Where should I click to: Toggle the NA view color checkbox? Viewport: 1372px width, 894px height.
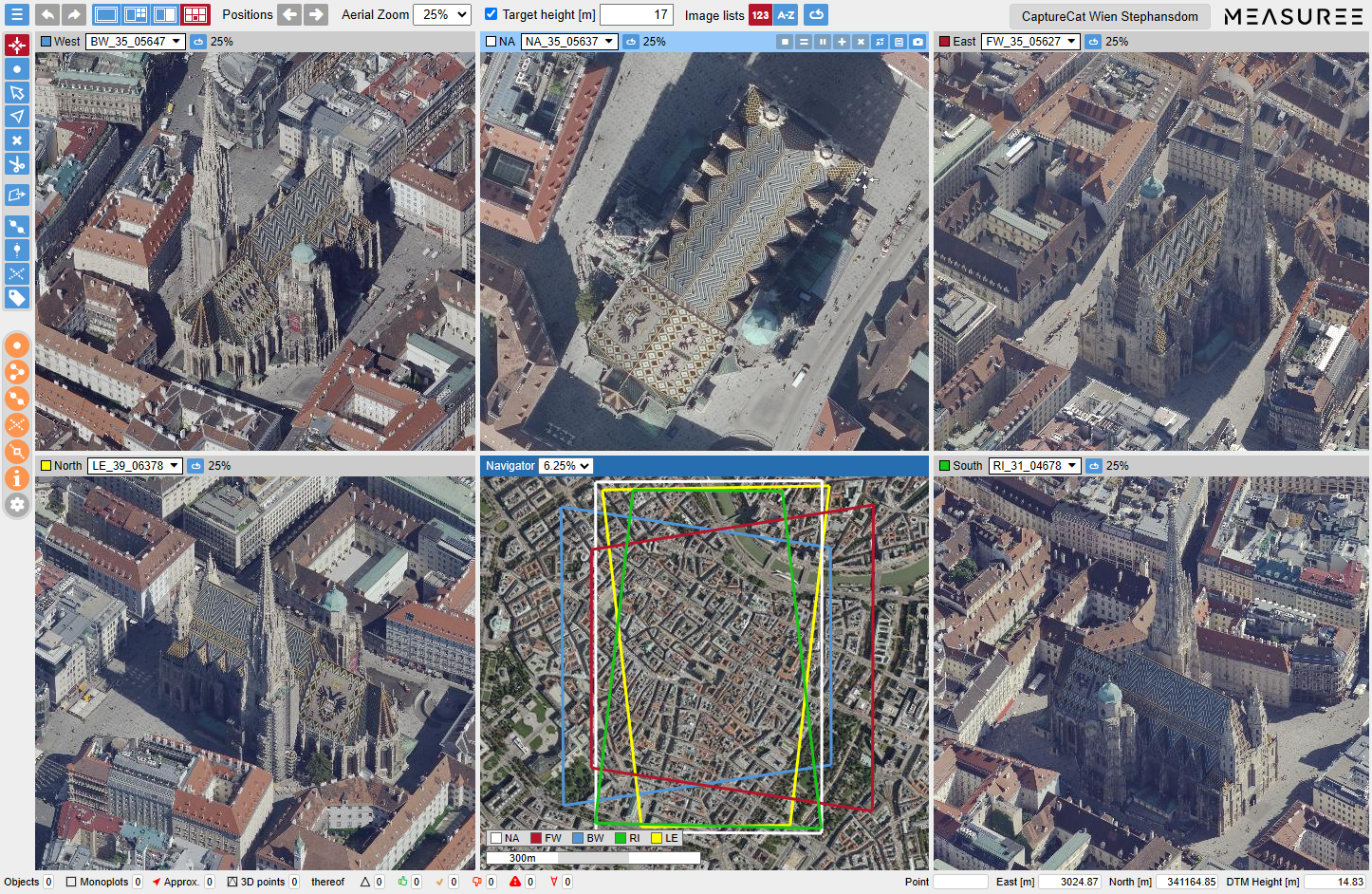pyautogui.click(x=491, y=42)
